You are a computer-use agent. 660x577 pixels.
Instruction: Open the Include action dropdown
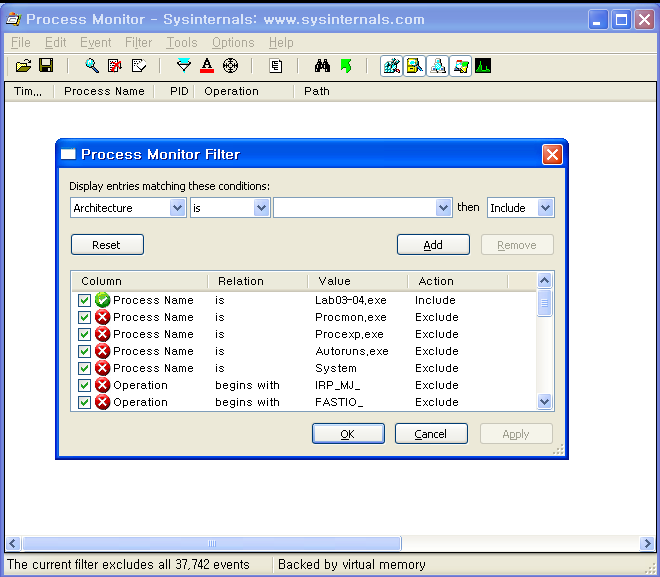(545, 207)
